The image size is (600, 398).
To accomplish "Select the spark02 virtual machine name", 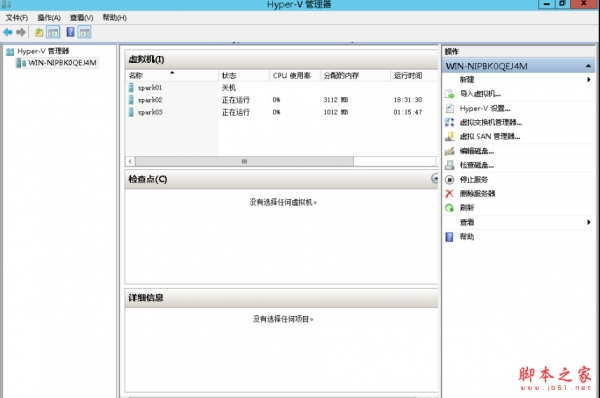I will point(150,100).
